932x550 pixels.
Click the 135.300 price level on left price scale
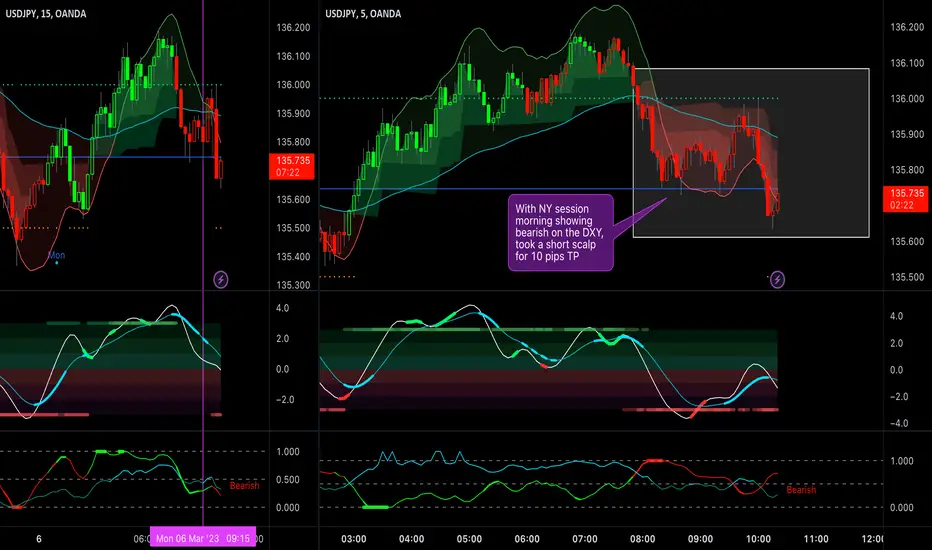[293, 285]
